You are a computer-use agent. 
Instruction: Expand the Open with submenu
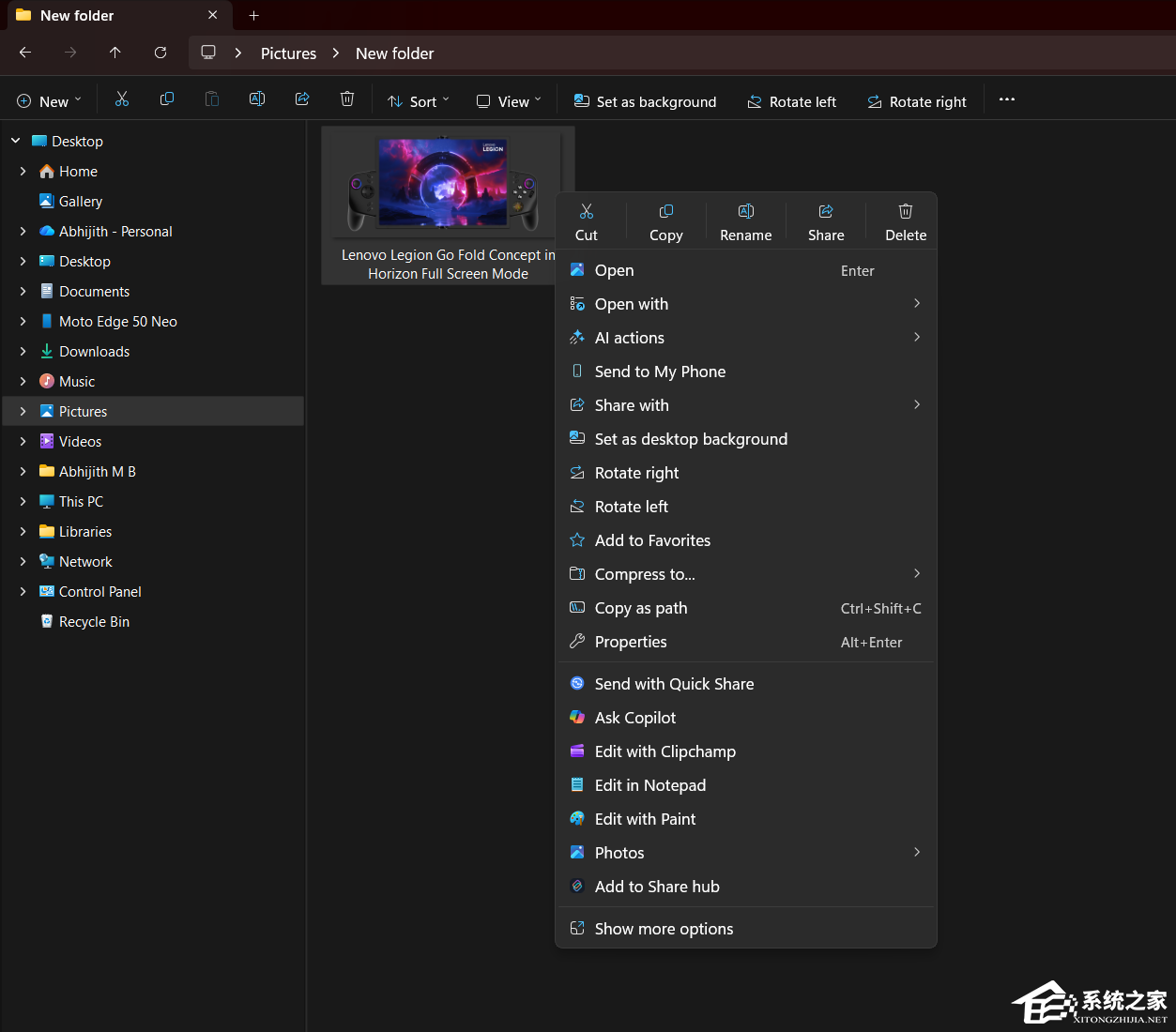click(746, 304)
